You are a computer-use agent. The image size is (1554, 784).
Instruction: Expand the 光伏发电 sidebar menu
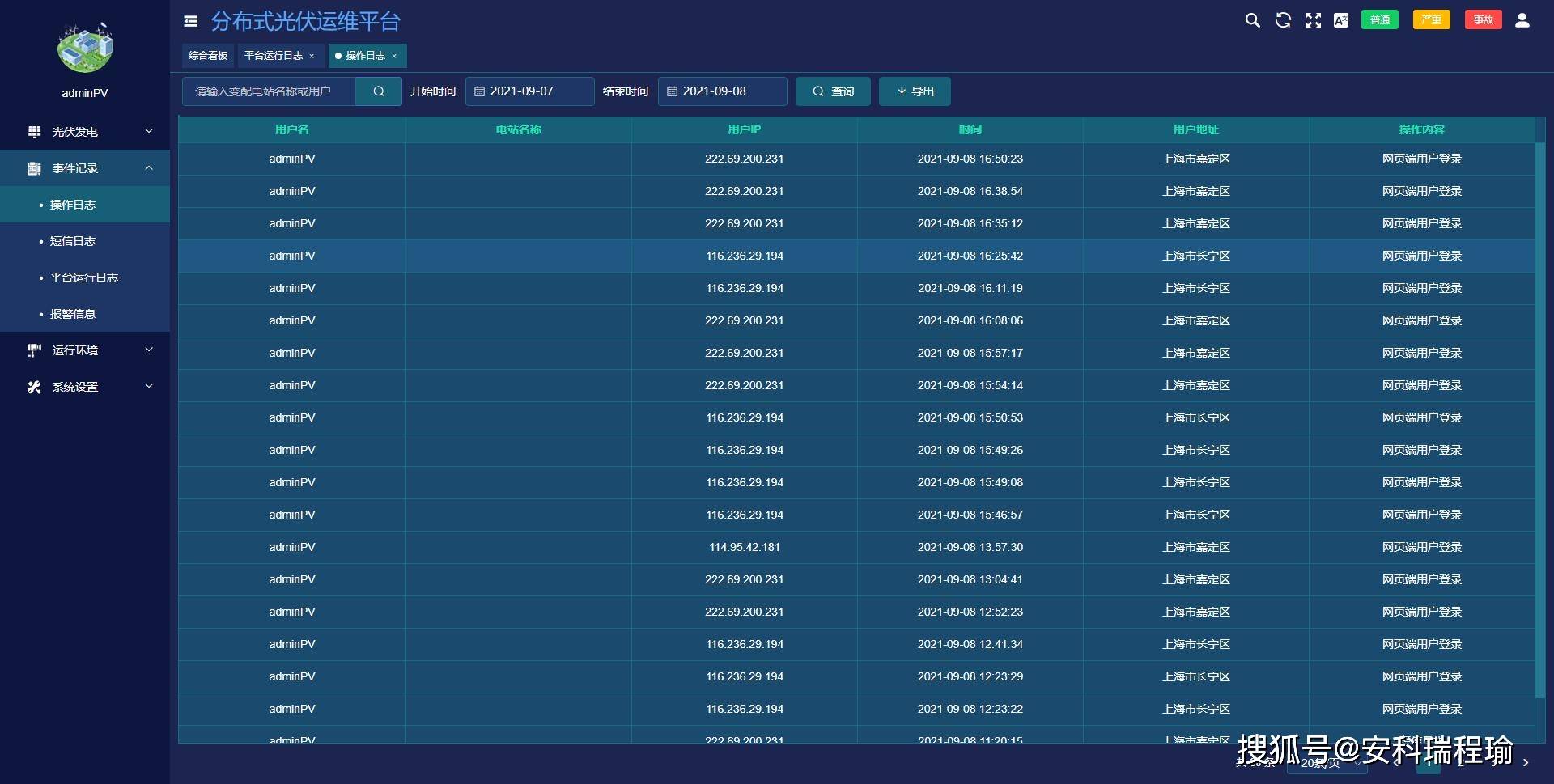click(85, 131)
